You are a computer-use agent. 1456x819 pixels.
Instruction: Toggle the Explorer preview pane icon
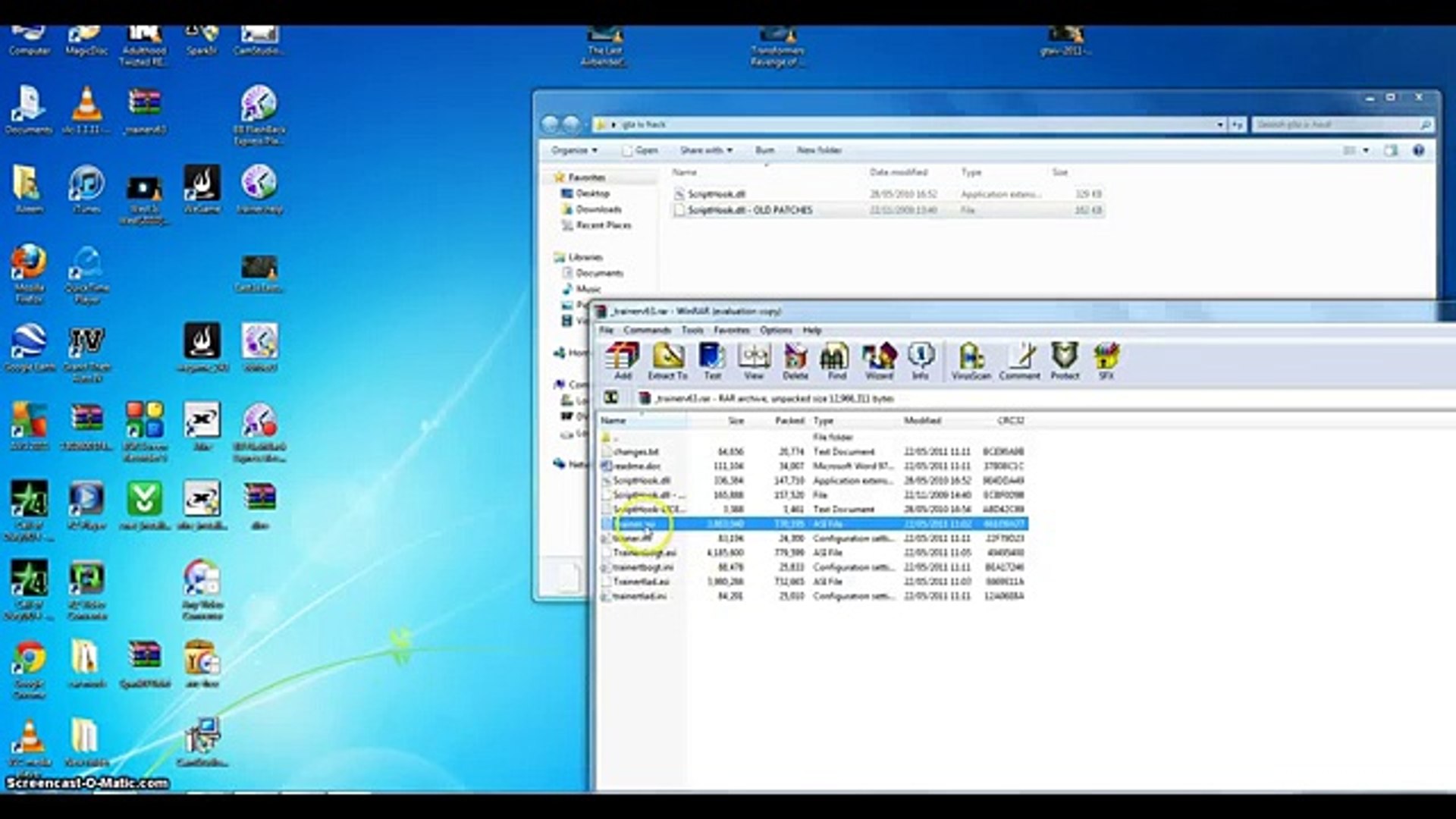[1391, 151]
